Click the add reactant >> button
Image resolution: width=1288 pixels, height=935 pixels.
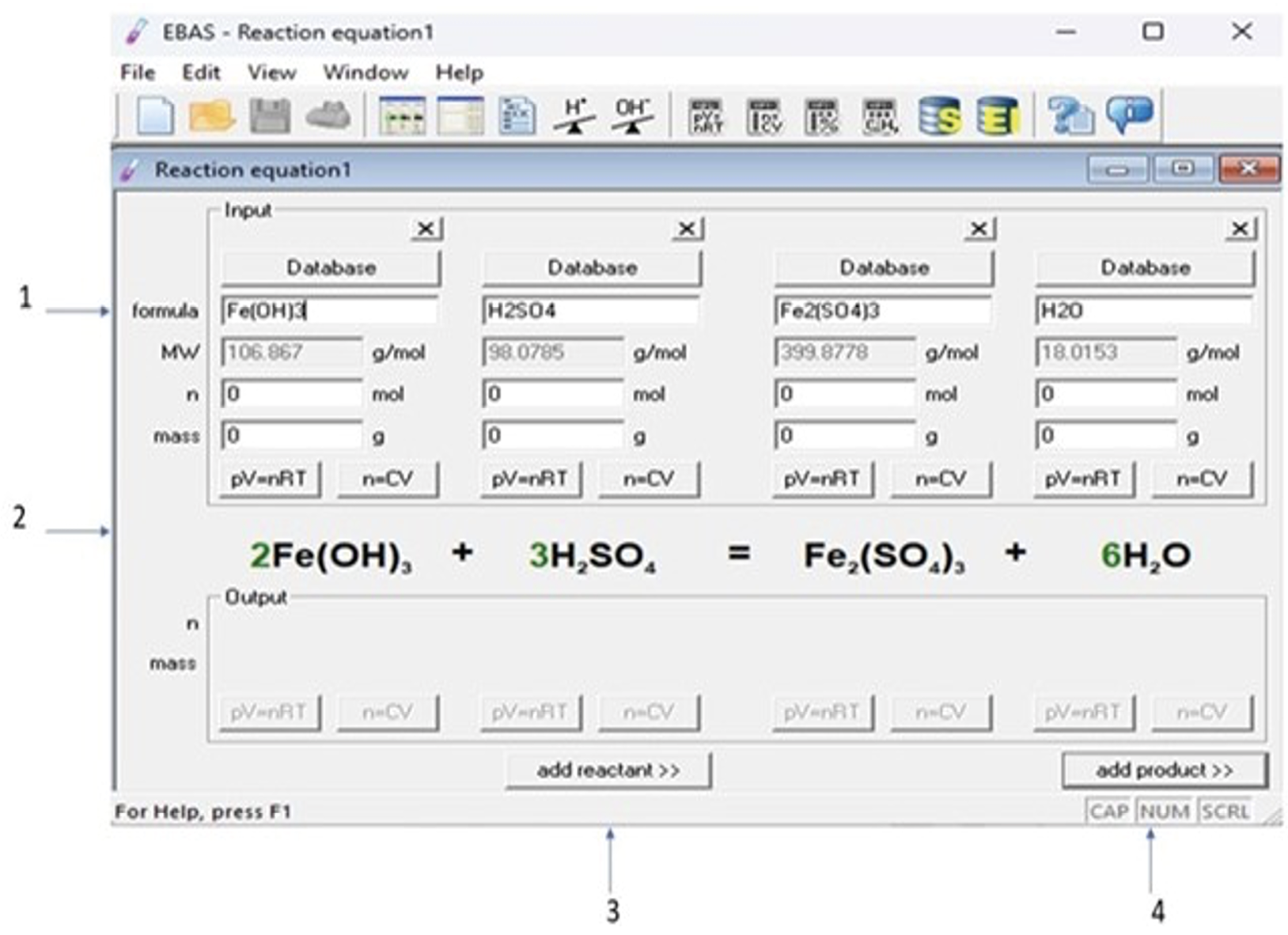(608, 770)
